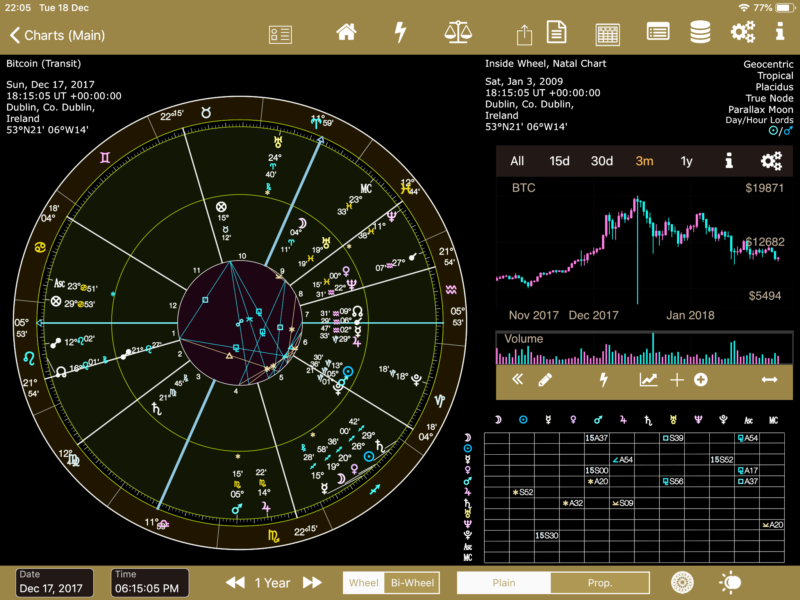Toggle the day/night brightness icon

coord(730,582)
